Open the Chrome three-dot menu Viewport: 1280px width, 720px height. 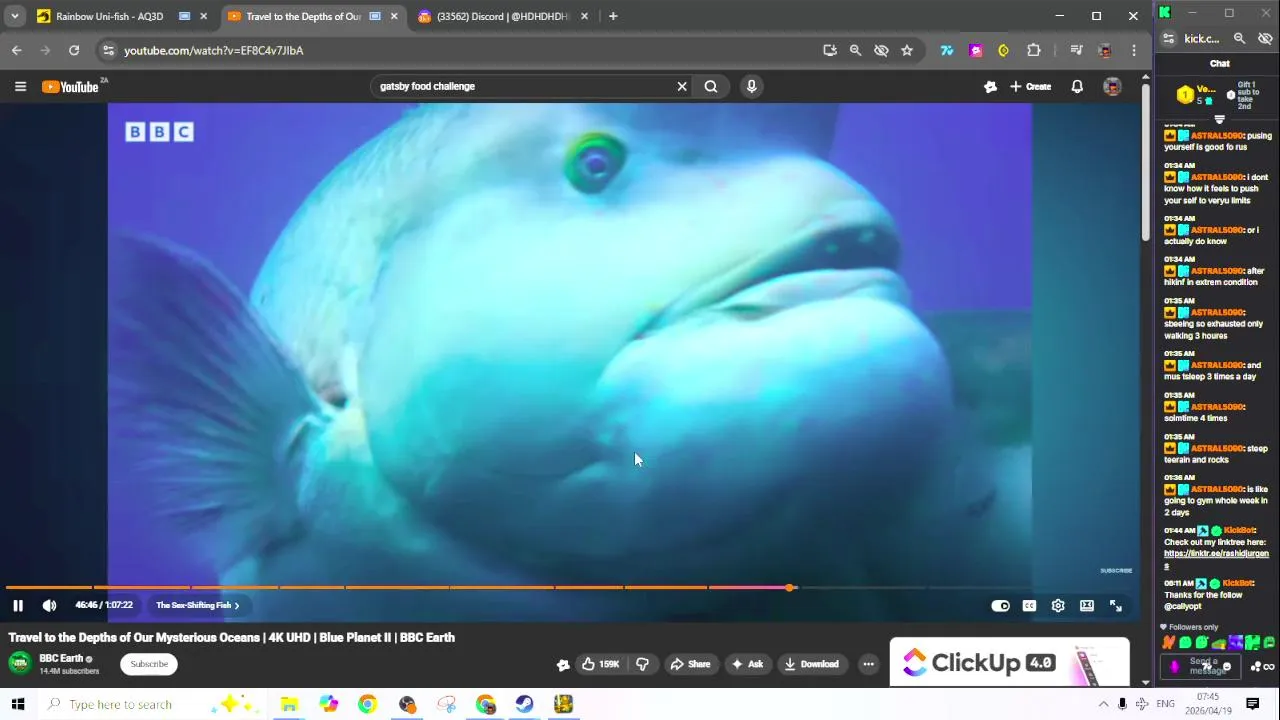point(1133,50)
